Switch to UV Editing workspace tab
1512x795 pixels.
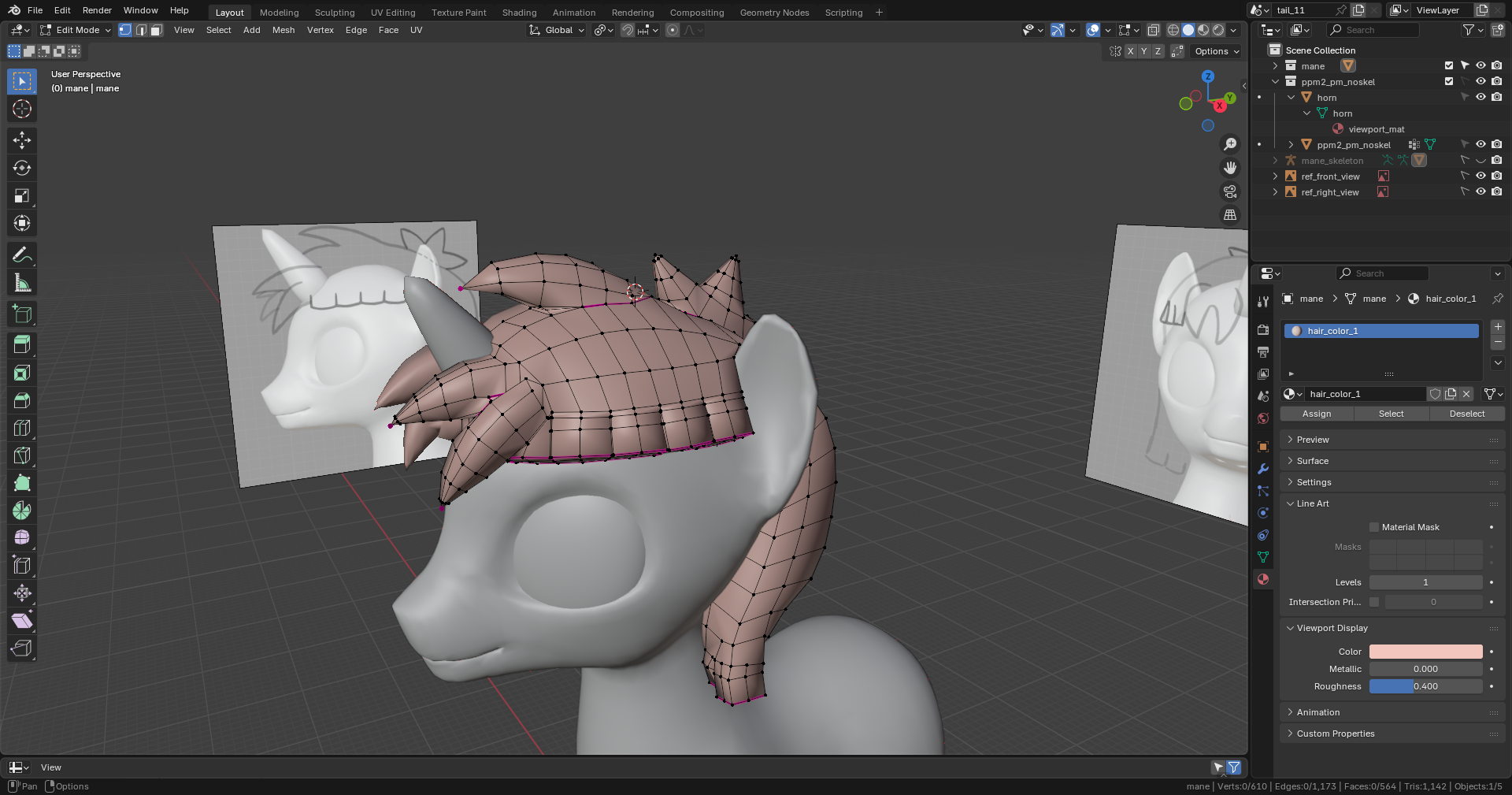point(393,13)
